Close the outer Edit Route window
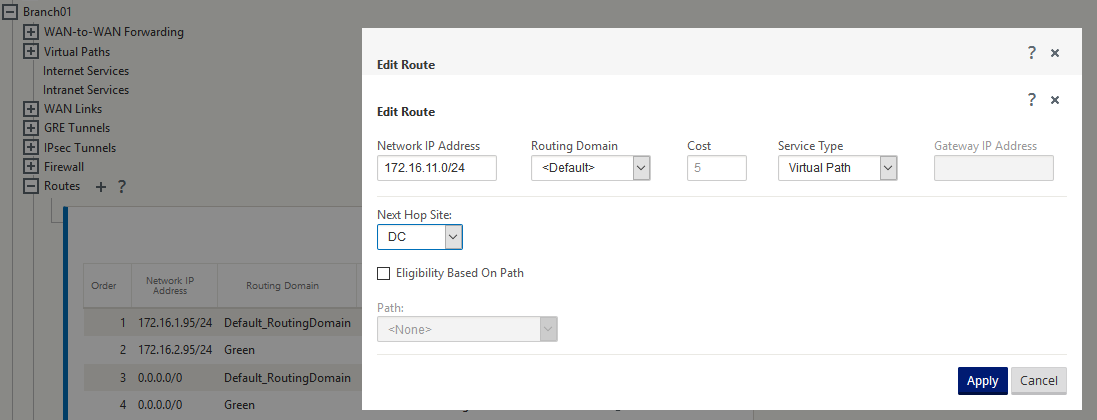 click(x=1055, y=52)
